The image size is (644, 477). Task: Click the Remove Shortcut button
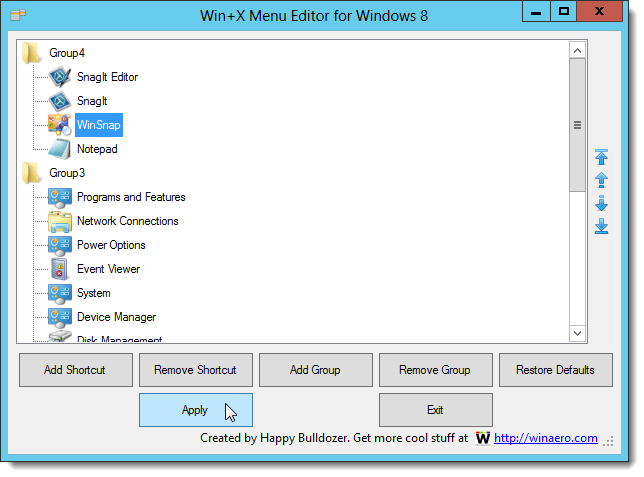[196, 370]
